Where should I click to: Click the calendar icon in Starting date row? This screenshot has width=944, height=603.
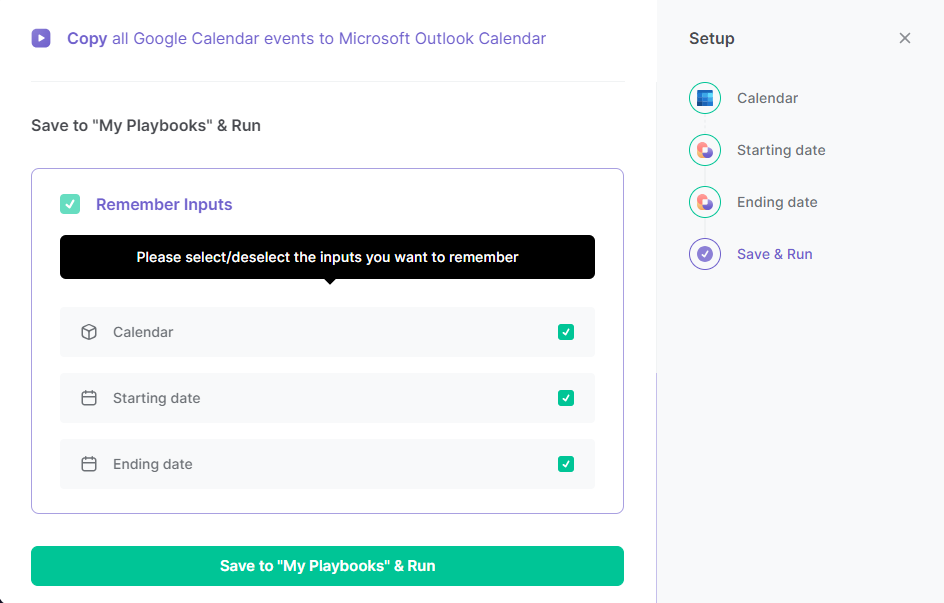pos(89,398)
